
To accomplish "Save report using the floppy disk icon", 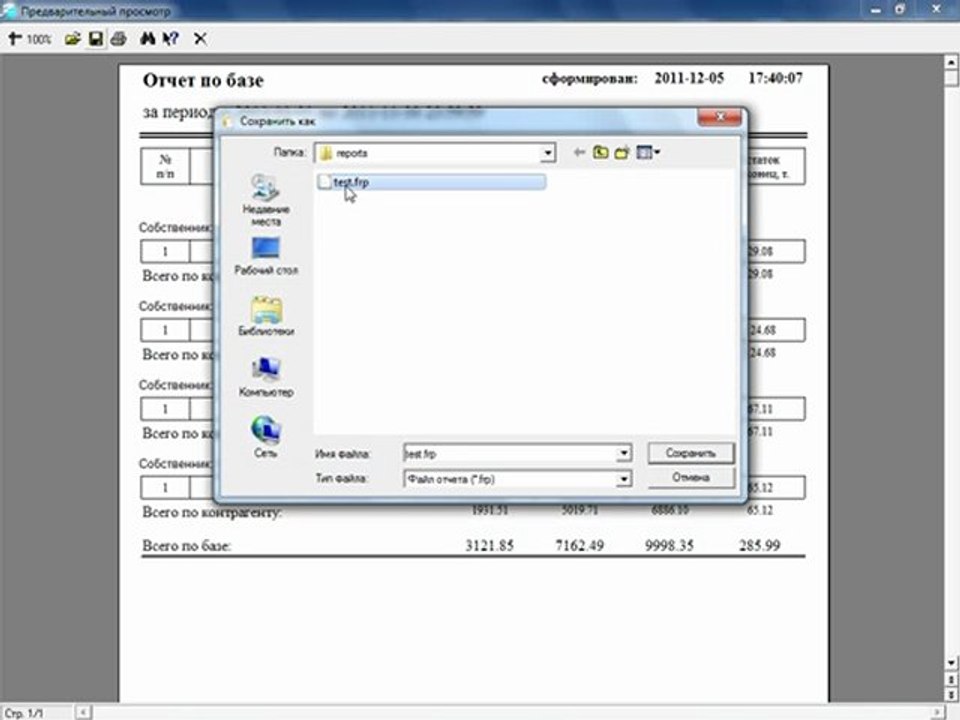I will pyautogui.click(x=96, y=39).
